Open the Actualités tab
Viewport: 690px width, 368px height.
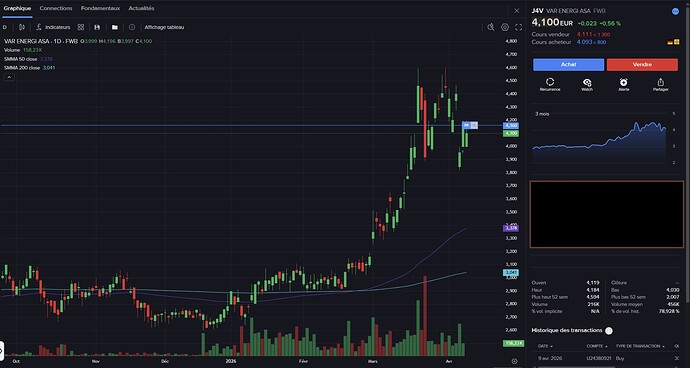coord(141,8)
